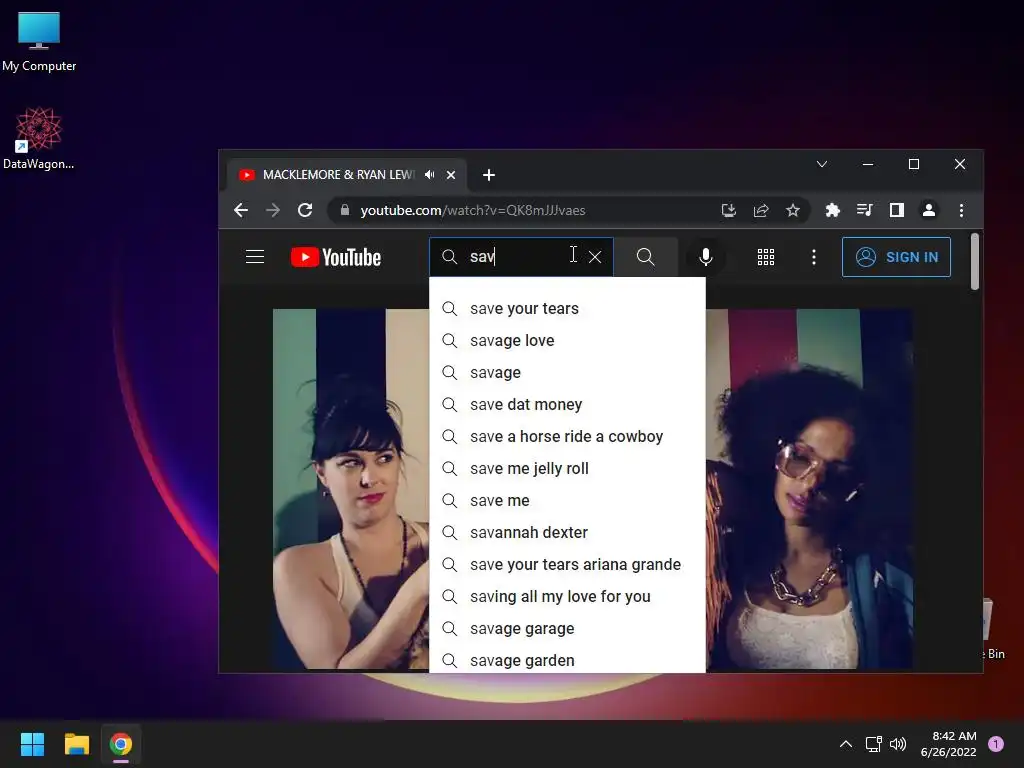1024x768 pixels.
Task: Select suggestion "save me jelly roll"
Action: coord(567,468)
